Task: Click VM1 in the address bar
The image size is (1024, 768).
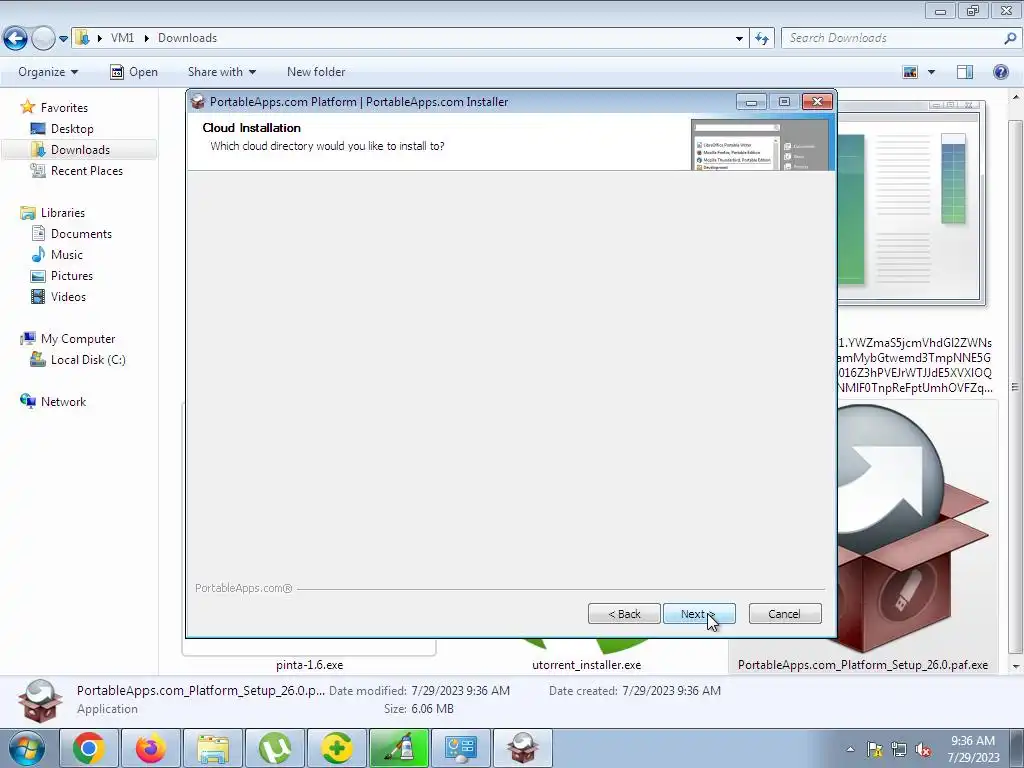Action: tap(122, 38)
